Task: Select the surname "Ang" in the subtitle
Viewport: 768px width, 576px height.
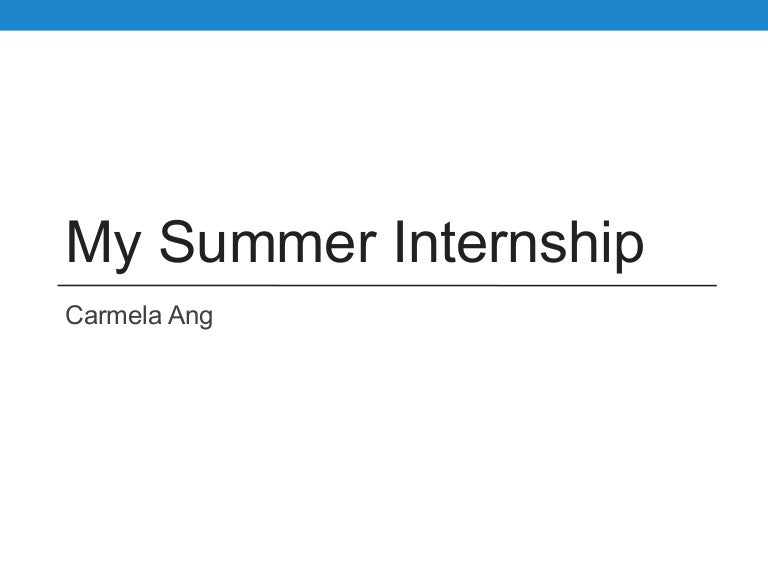Action: point(194,319)
